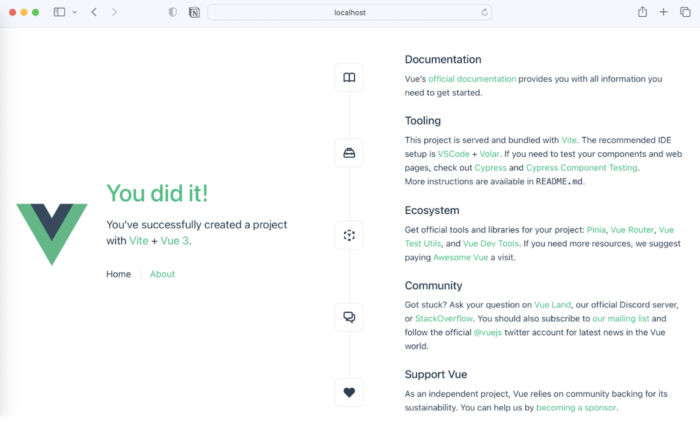This screenshot has height=428, width=700.
Task: Click the Notion web clipper extension icon
Action: click(194, 12)
